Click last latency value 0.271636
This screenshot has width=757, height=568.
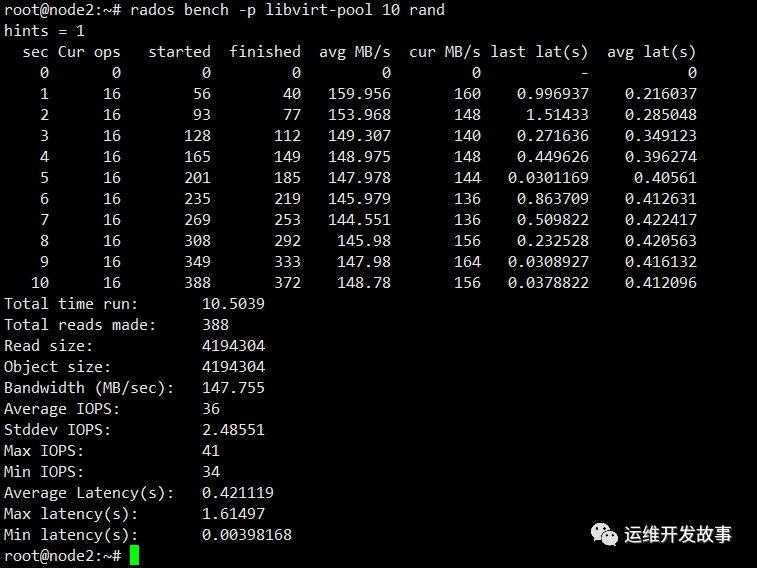[x=553, y=136]
